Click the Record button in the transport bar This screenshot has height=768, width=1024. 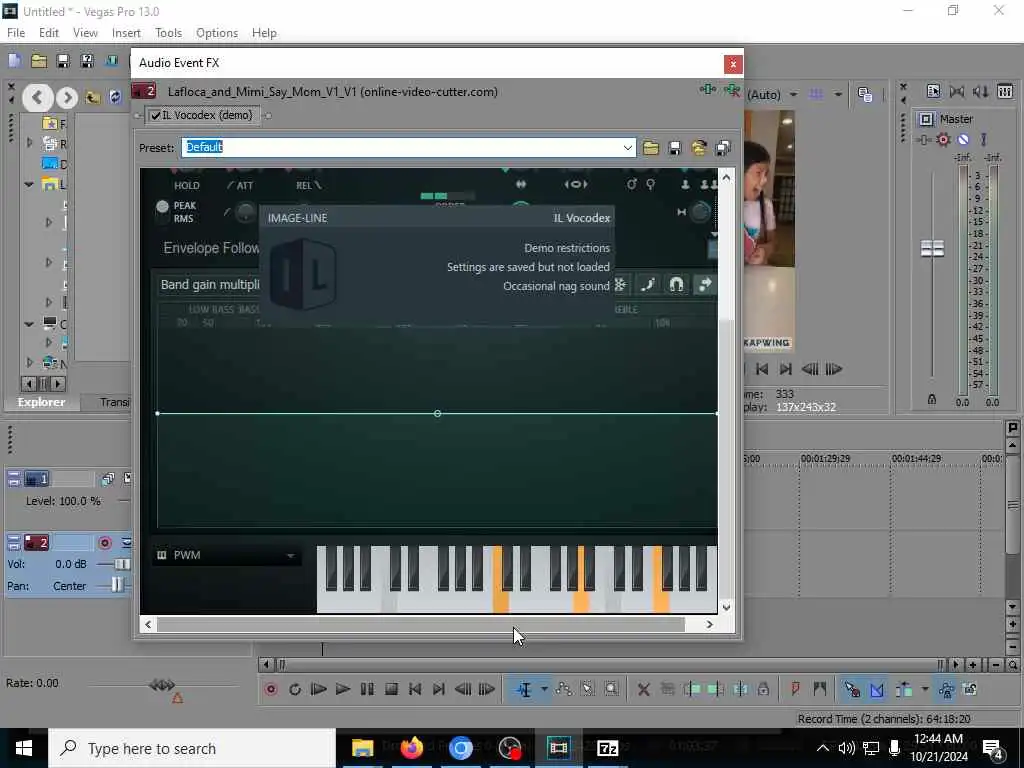click(x=271, y=689)
